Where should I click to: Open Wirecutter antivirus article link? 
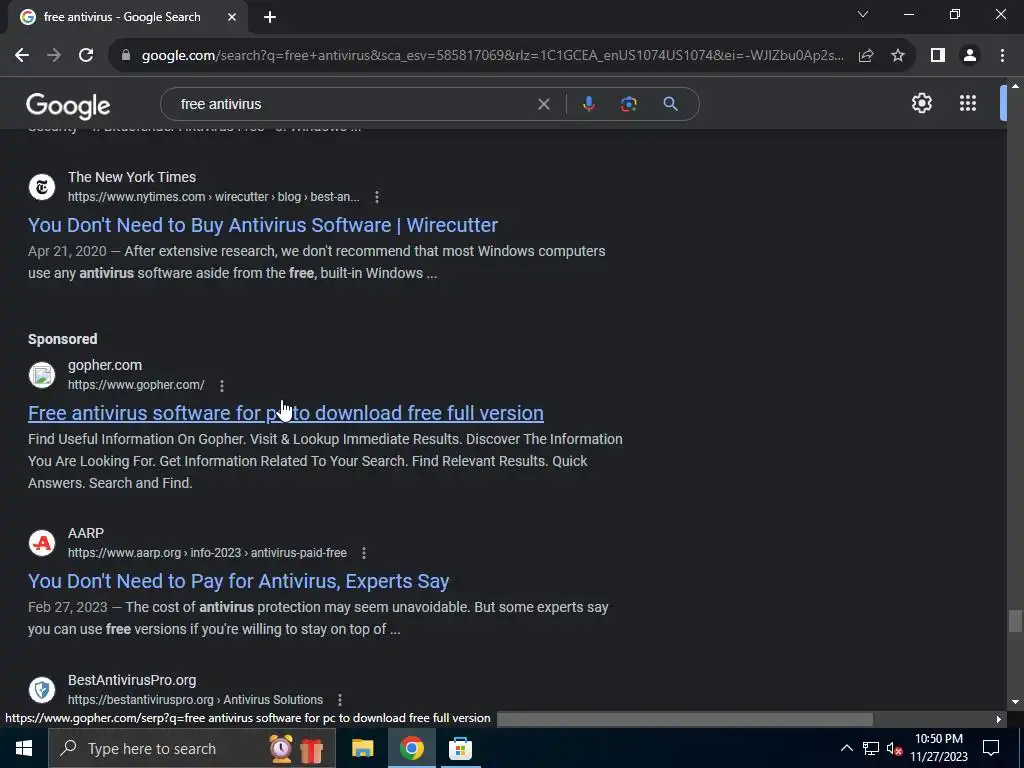[x=263, y=225]
